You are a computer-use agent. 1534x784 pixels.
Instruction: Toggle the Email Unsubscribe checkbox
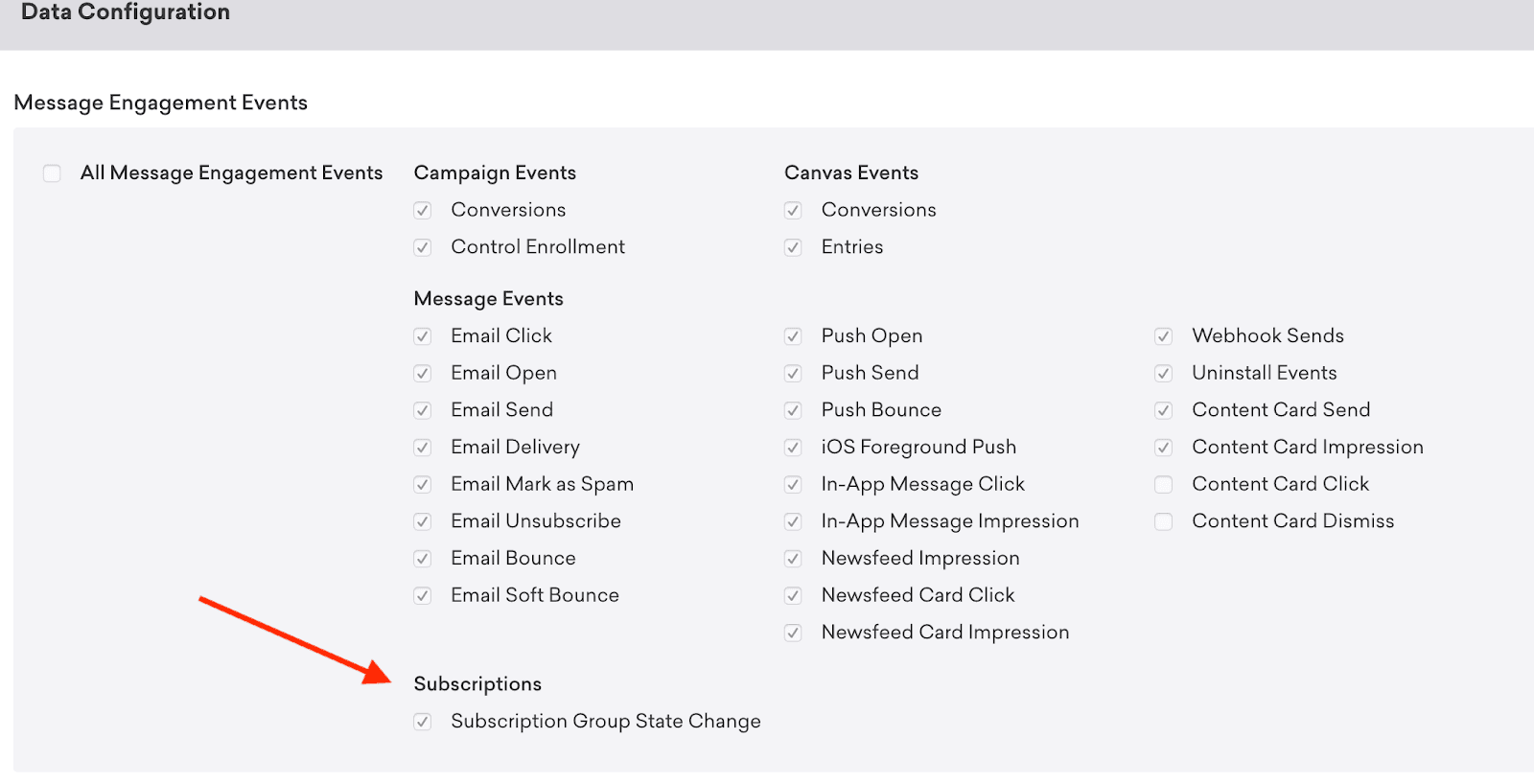pyautogui.click(x=422, y=521)
